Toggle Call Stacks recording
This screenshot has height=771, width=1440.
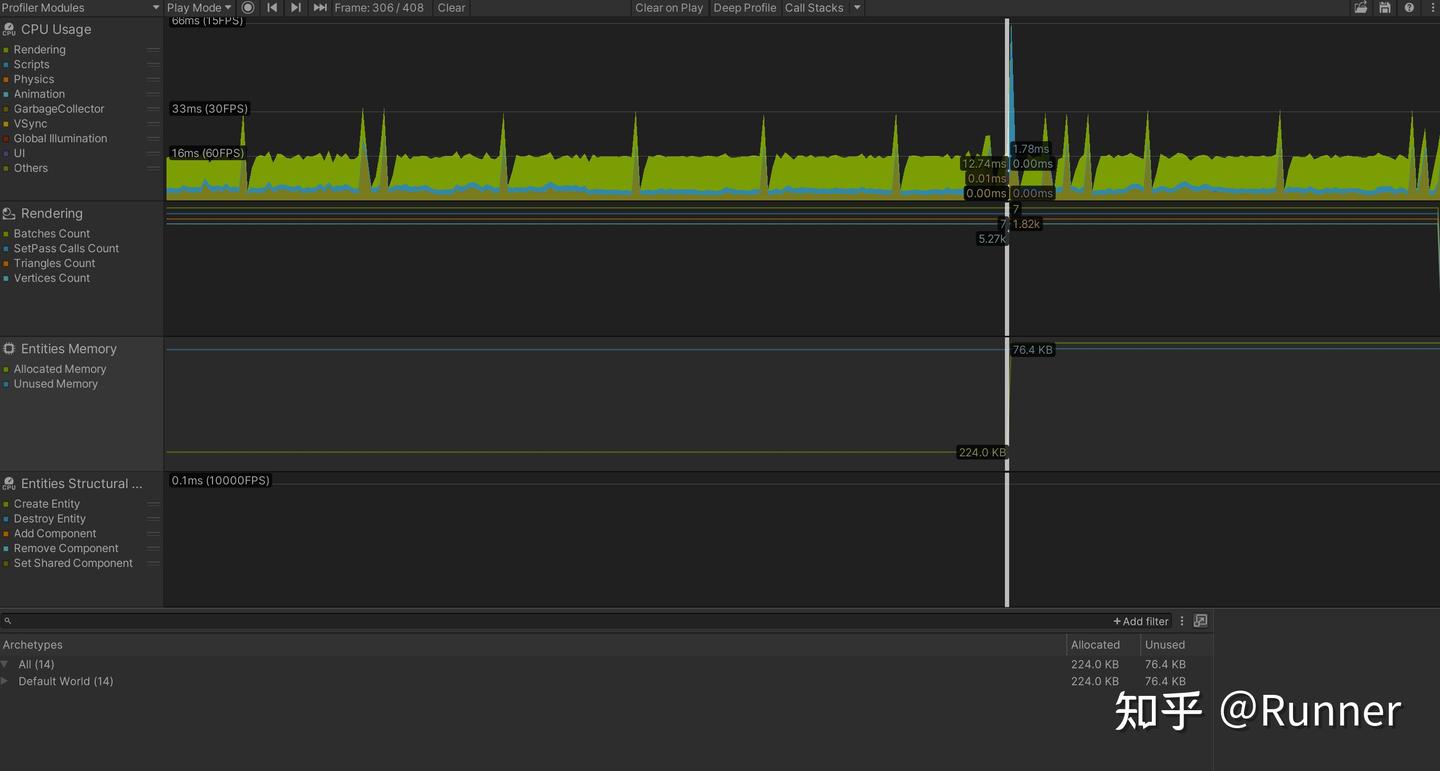(814, 8)
